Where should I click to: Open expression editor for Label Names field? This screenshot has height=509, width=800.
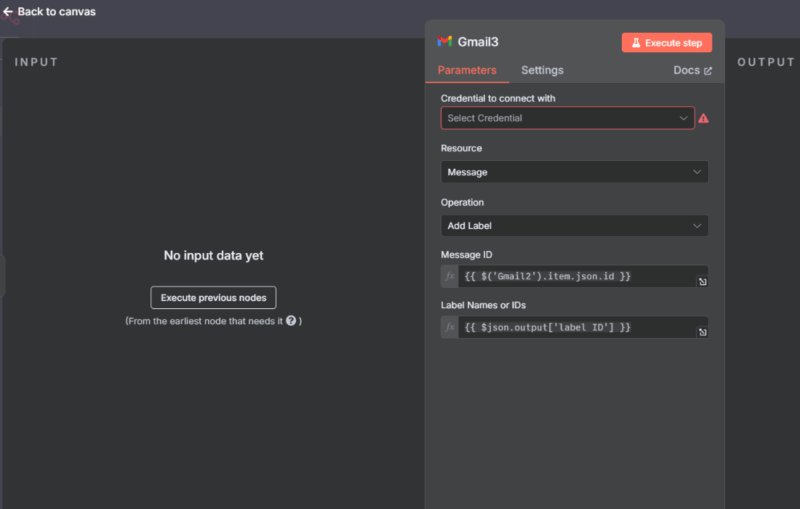(703, 332)
